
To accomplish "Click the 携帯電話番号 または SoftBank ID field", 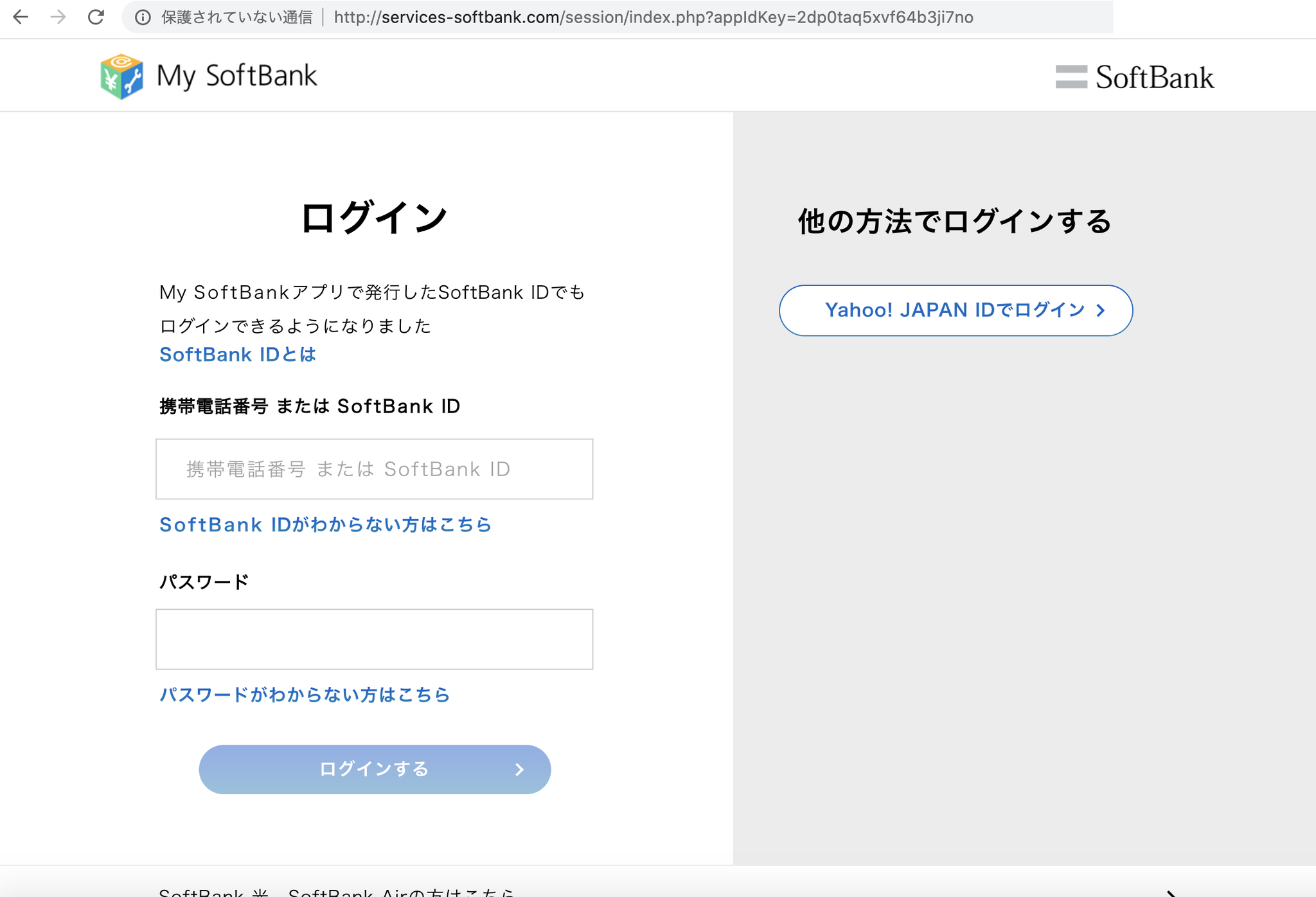I will coord(374,469).
